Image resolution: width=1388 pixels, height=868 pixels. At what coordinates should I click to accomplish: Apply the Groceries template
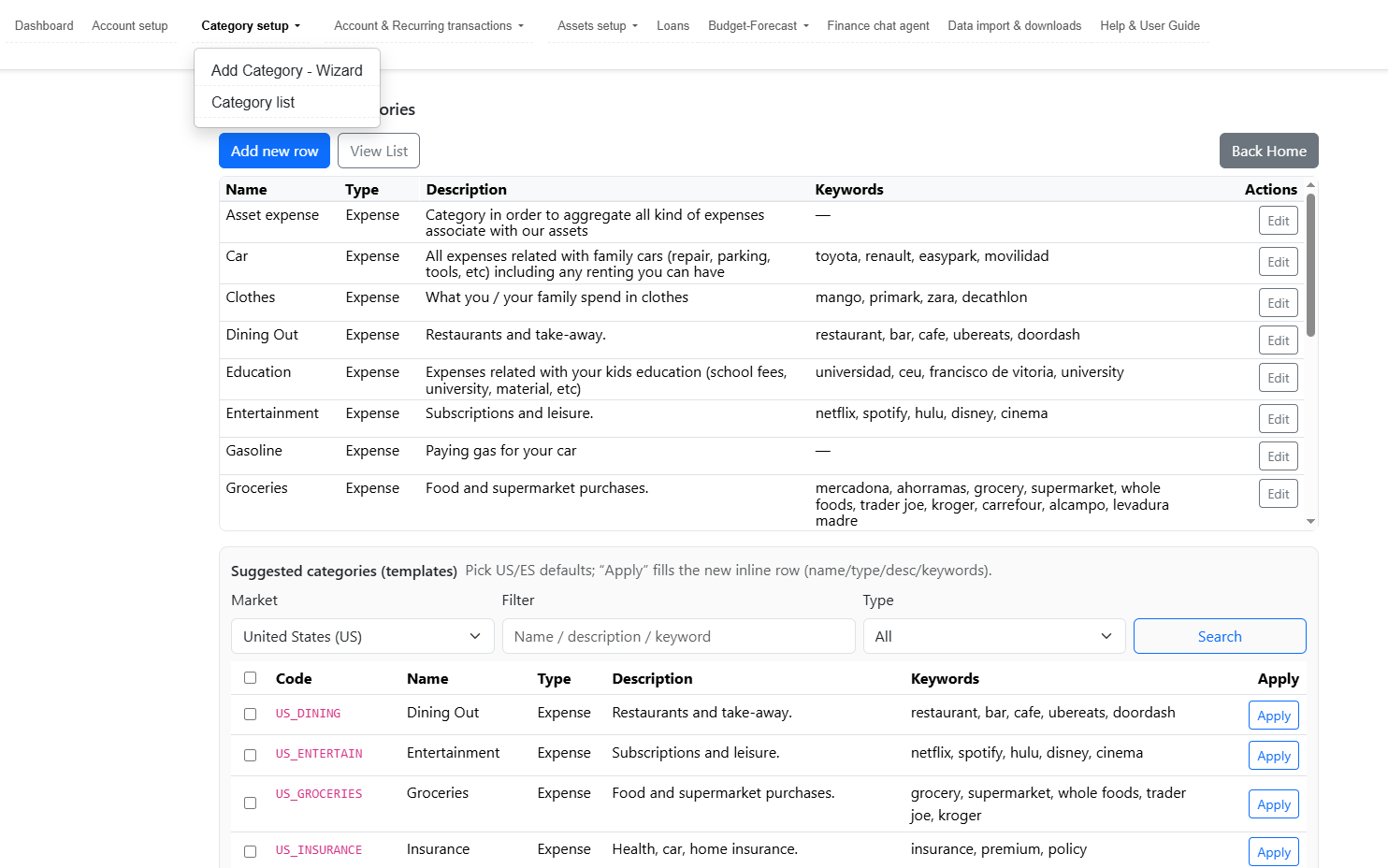pyautogui.click(x=1274, y=804)
